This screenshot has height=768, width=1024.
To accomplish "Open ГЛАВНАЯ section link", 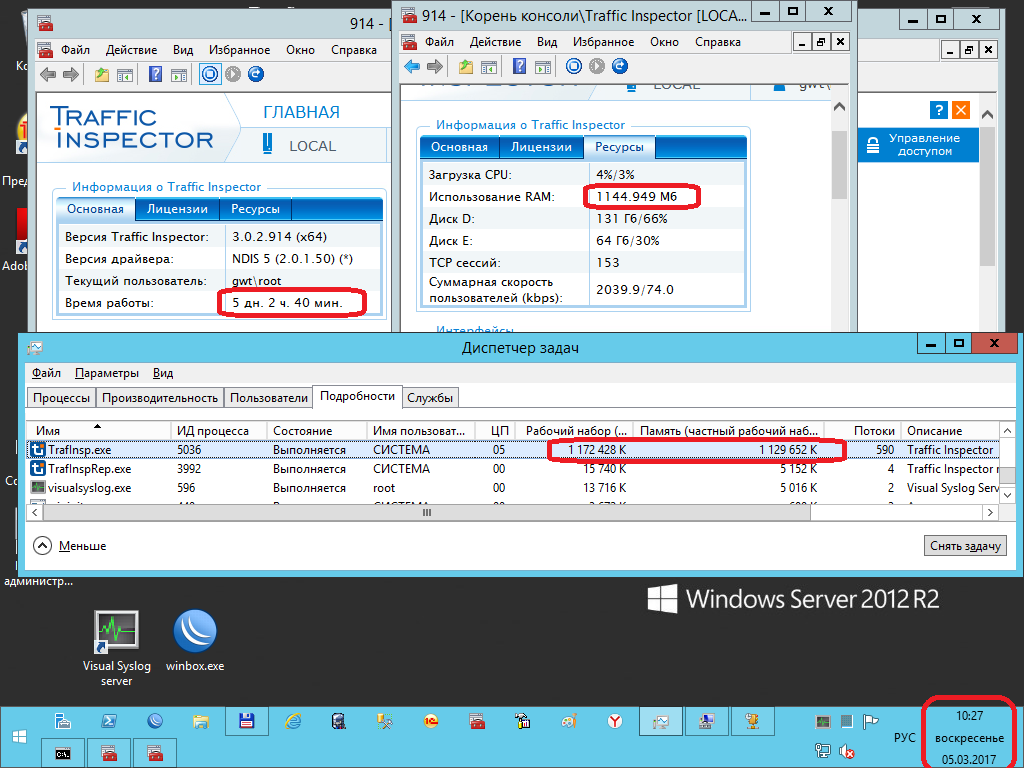I will 302,112.
